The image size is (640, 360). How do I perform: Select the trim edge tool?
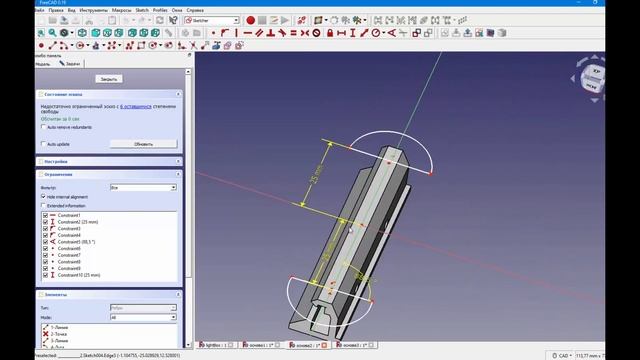pyautogui.click(x=193, y=46)
